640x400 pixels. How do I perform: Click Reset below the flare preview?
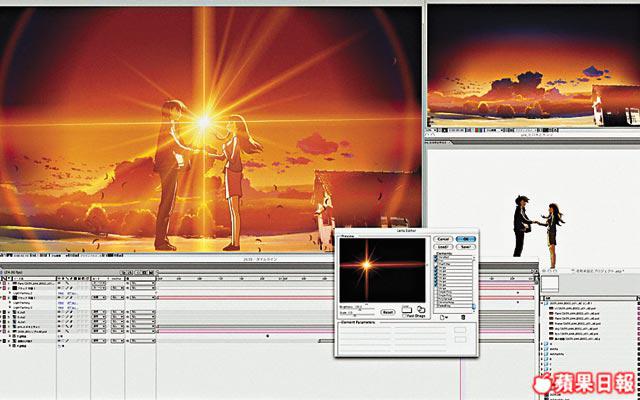pyautogui.click(x=388, y=312)
